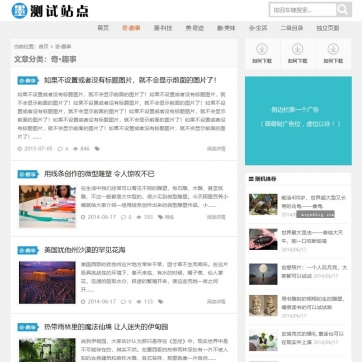Open the book sculpture thumbnail

coord(263,305)
